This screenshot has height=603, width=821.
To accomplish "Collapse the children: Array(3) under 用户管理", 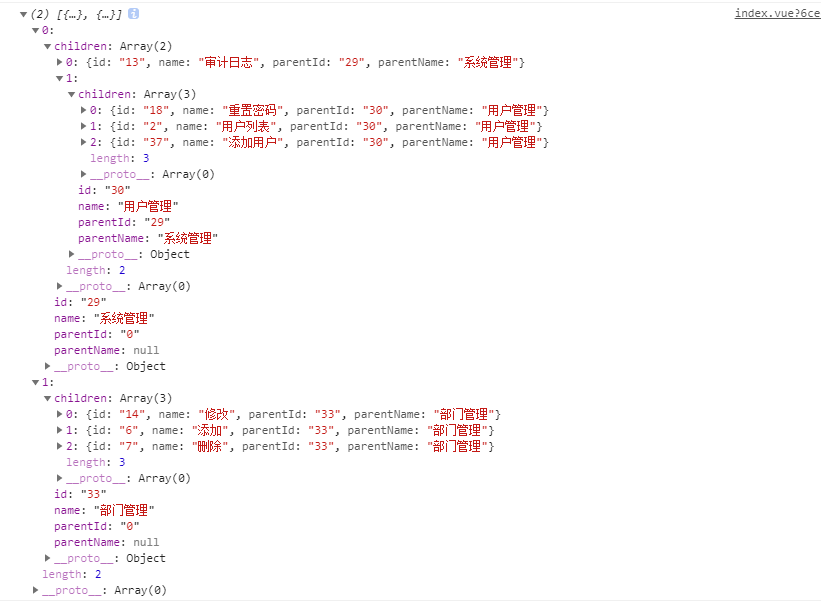I will pyautogui.click(x=71, y=95).
